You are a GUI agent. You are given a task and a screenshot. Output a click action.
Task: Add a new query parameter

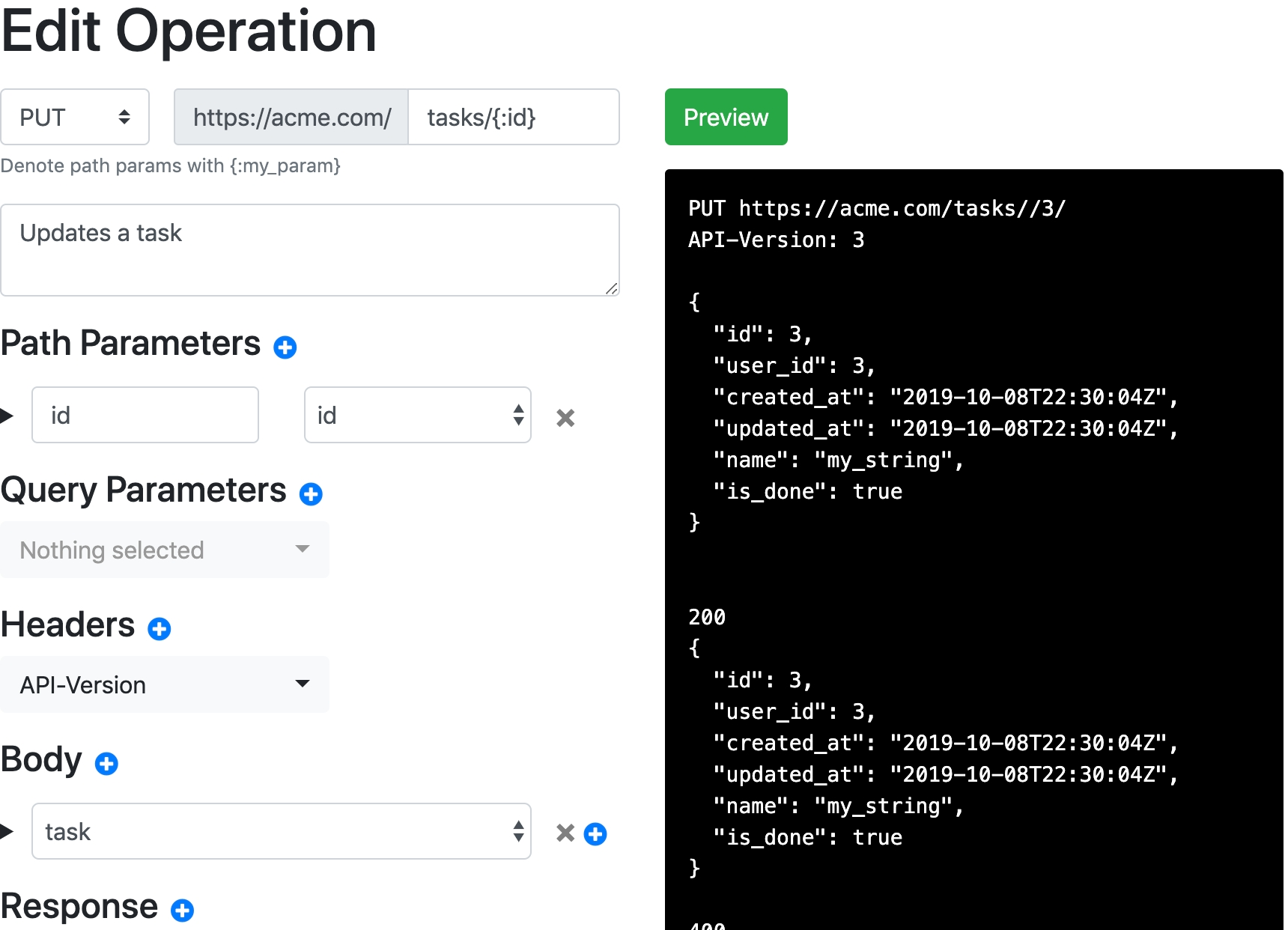(x=311, y=494)
